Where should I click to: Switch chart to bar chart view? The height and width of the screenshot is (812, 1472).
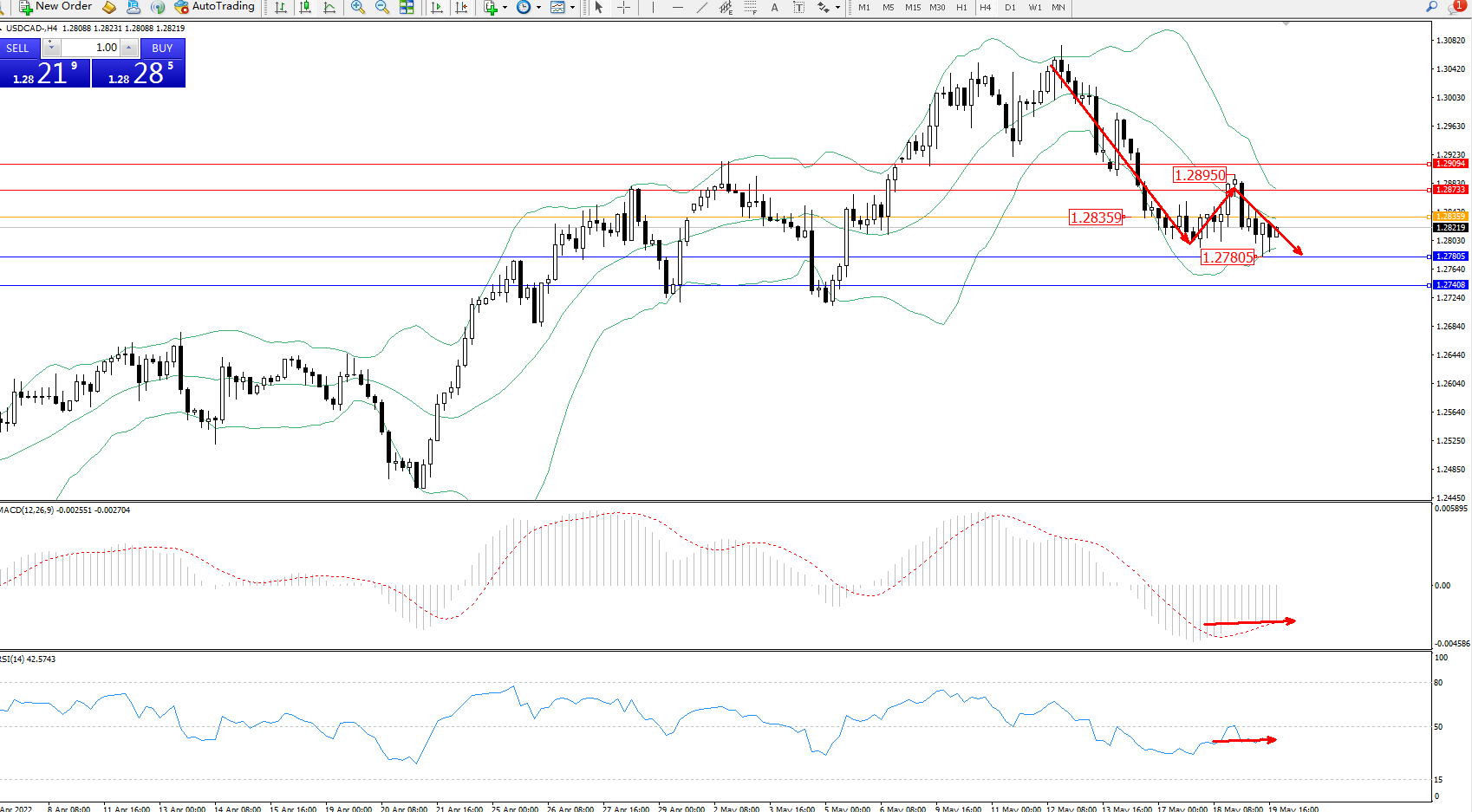click(281, 7)
